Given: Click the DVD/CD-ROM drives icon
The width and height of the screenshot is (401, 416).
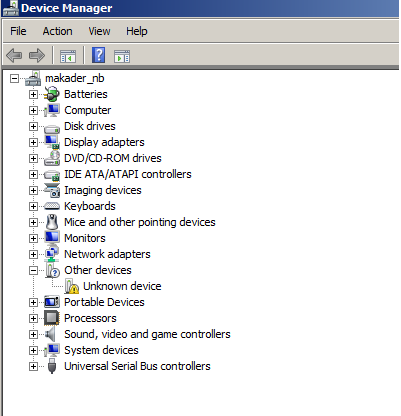Looking at the screenshot, I should [52, 158].
